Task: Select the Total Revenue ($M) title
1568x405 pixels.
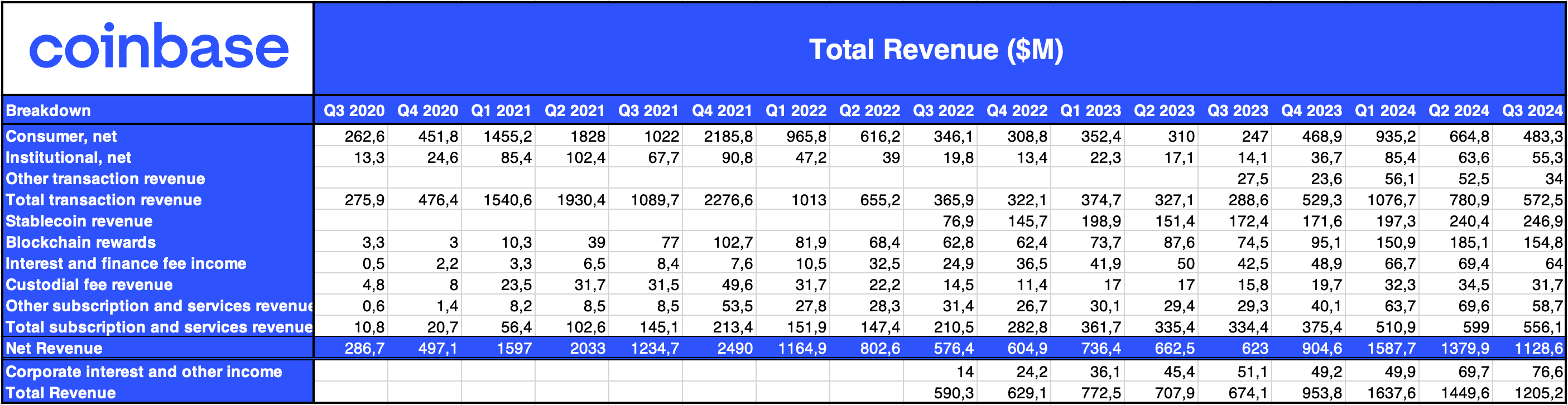Action: [x=936, y=49]
